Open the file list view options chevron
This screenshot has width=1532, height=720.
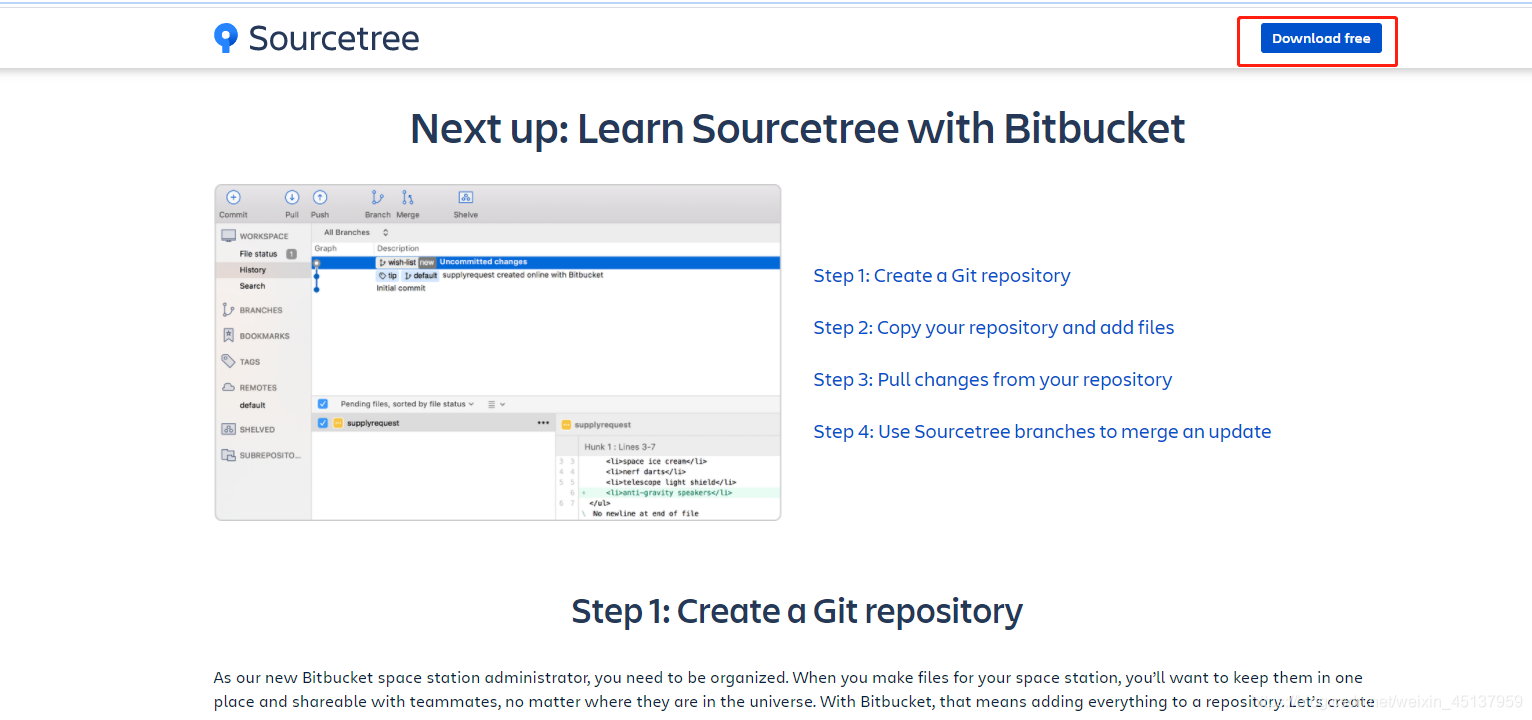tap(502, 404)
